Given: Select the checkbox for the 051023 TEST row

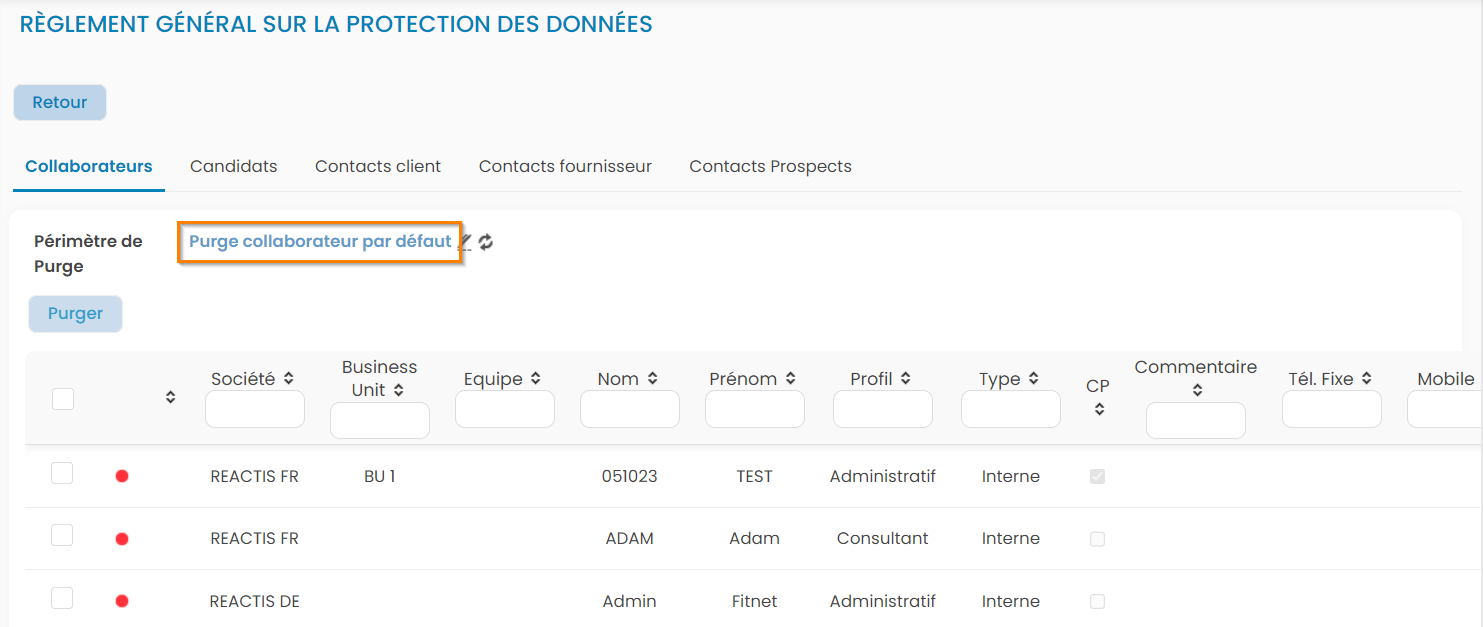Looking at the screenshot, I should pyautogui.click(x=62, y=474).
